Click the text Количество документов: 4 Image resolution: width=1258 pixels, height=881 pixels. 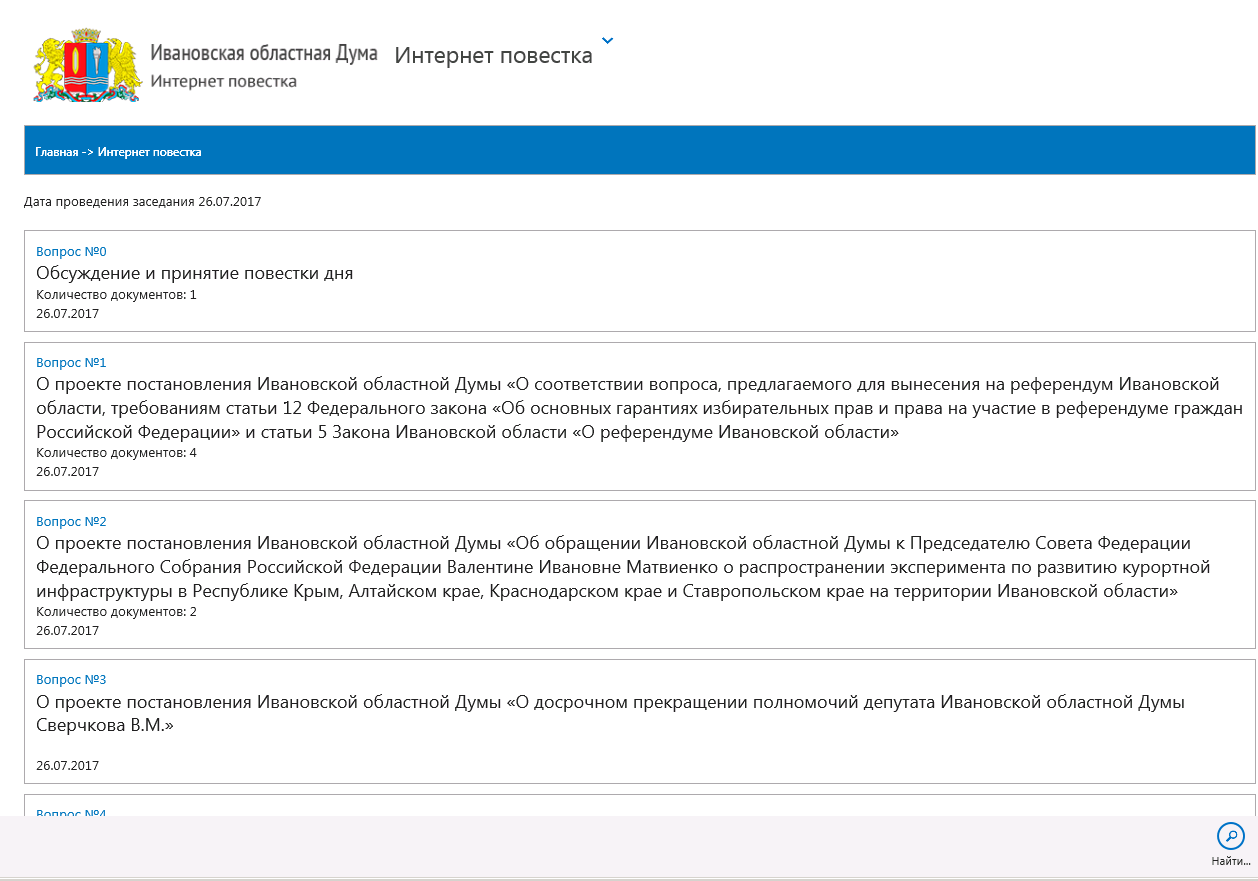pos(116,453)
